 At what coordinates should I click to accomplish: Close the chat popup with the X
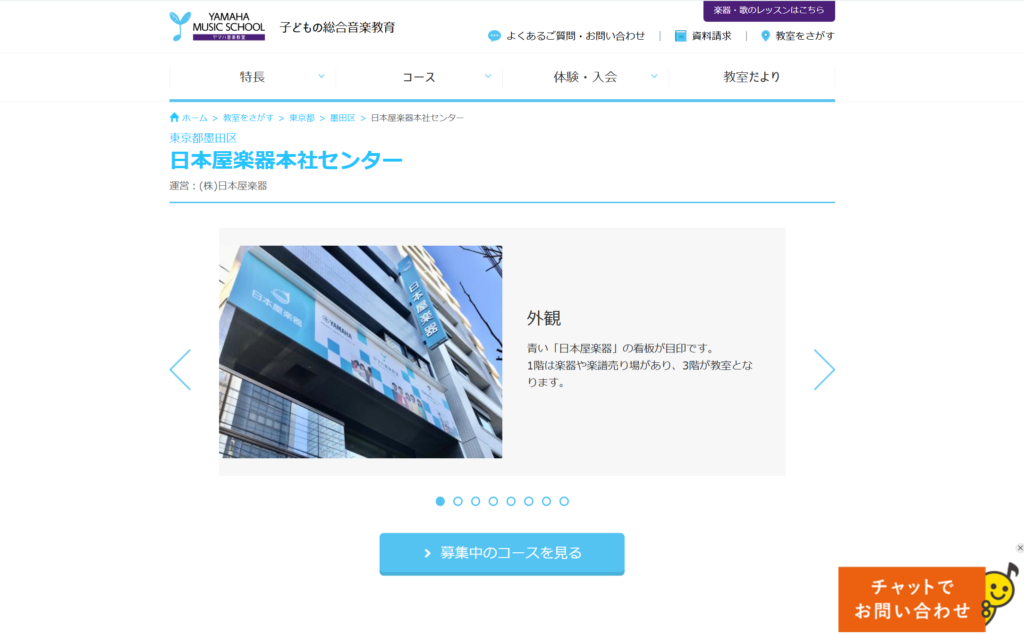pos(1019,547)
